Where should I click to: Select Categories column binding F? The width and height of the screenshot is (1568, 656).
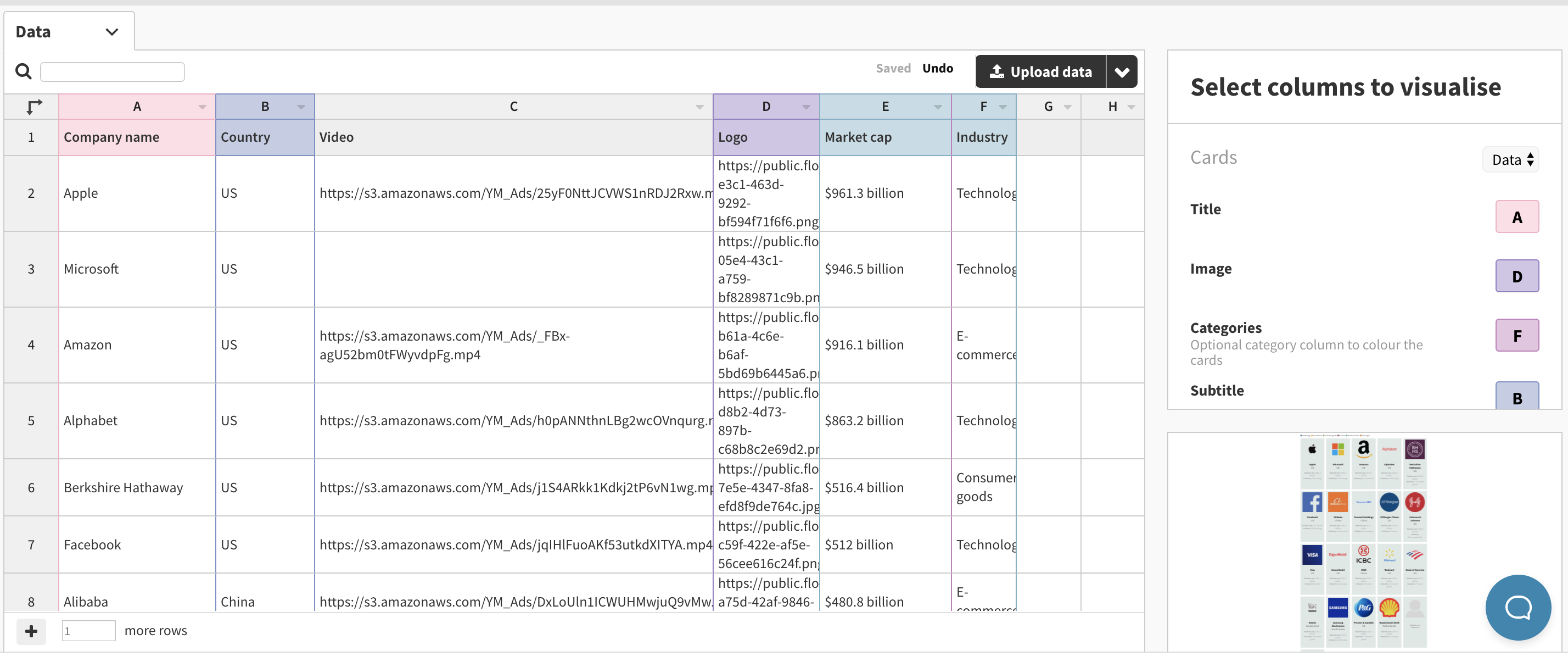(x=1517, y=336)
